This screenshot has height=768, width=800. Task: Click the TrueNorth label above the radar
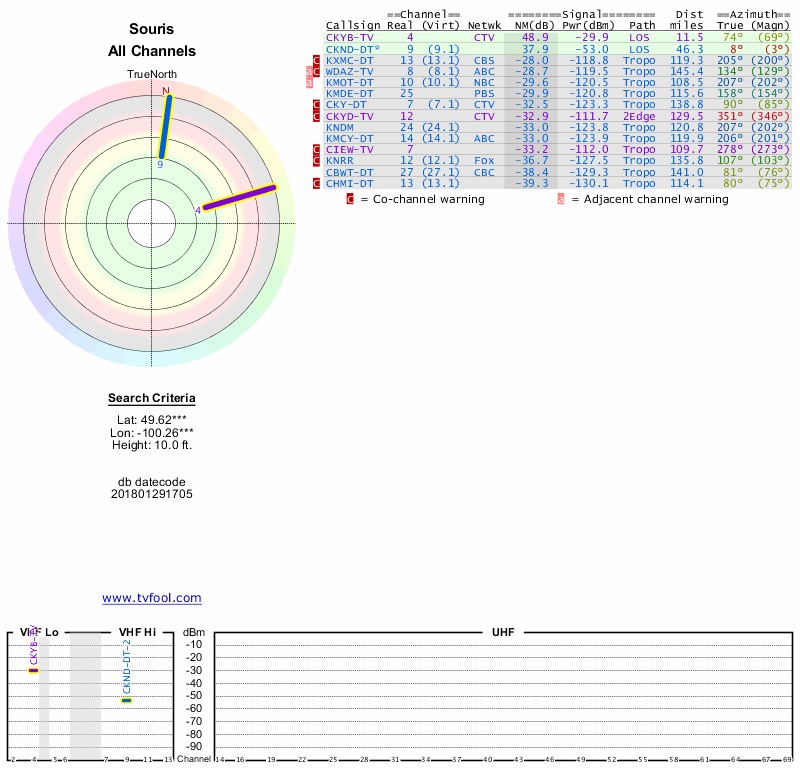click(x=152, y=75)
